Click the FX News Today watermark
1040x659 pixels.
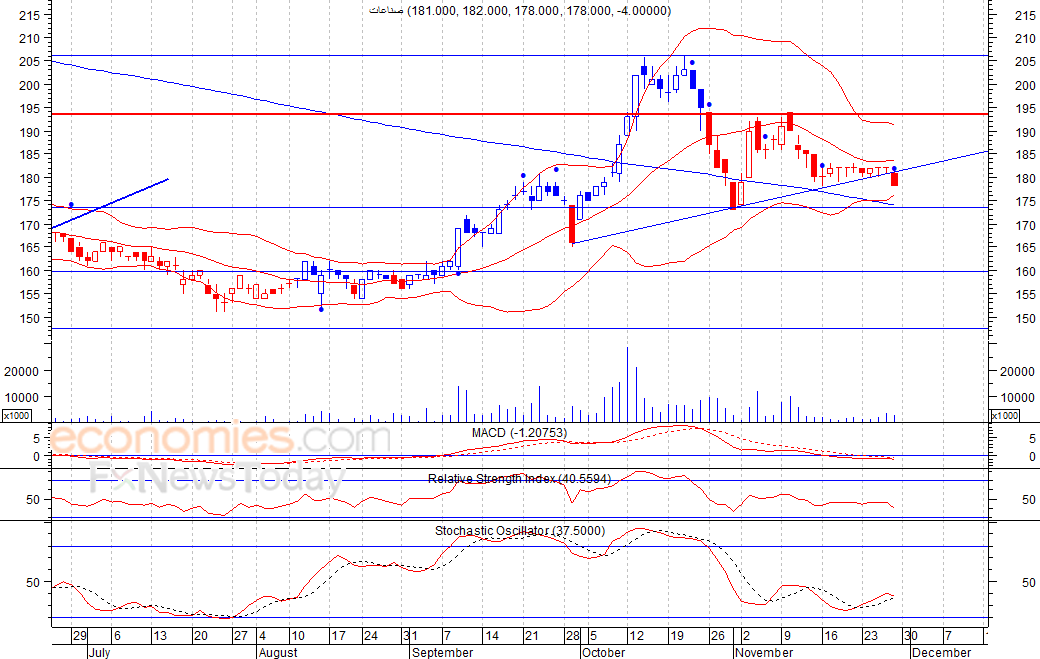coord(215,480)
